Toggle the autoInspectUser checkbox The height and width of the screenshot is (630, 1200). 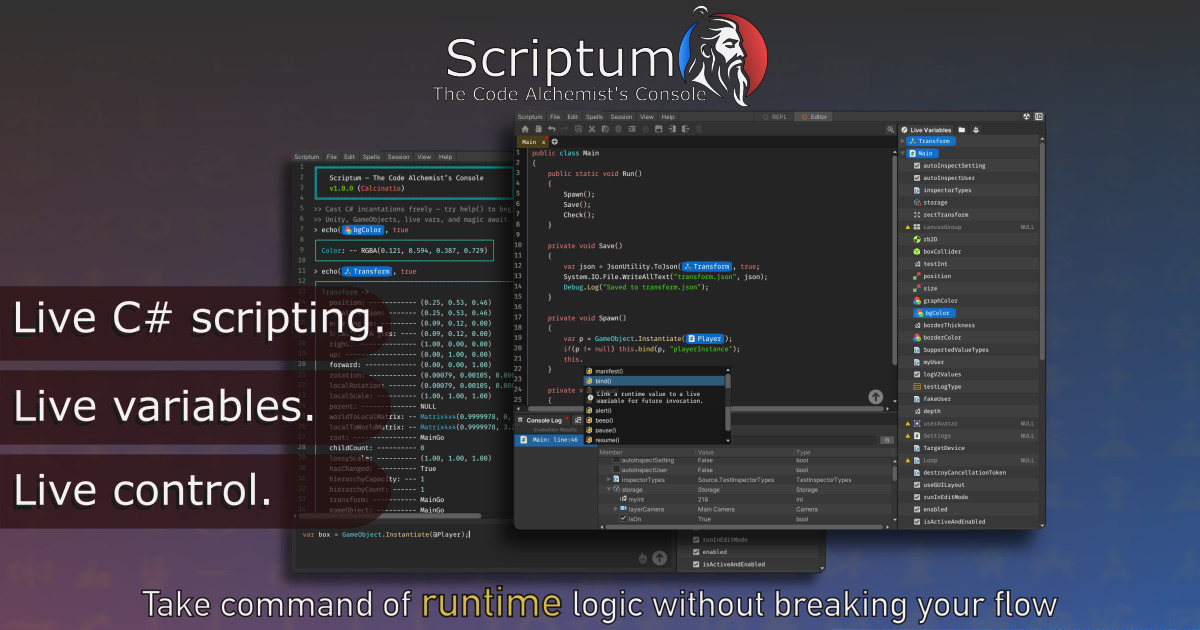(916, 178)
